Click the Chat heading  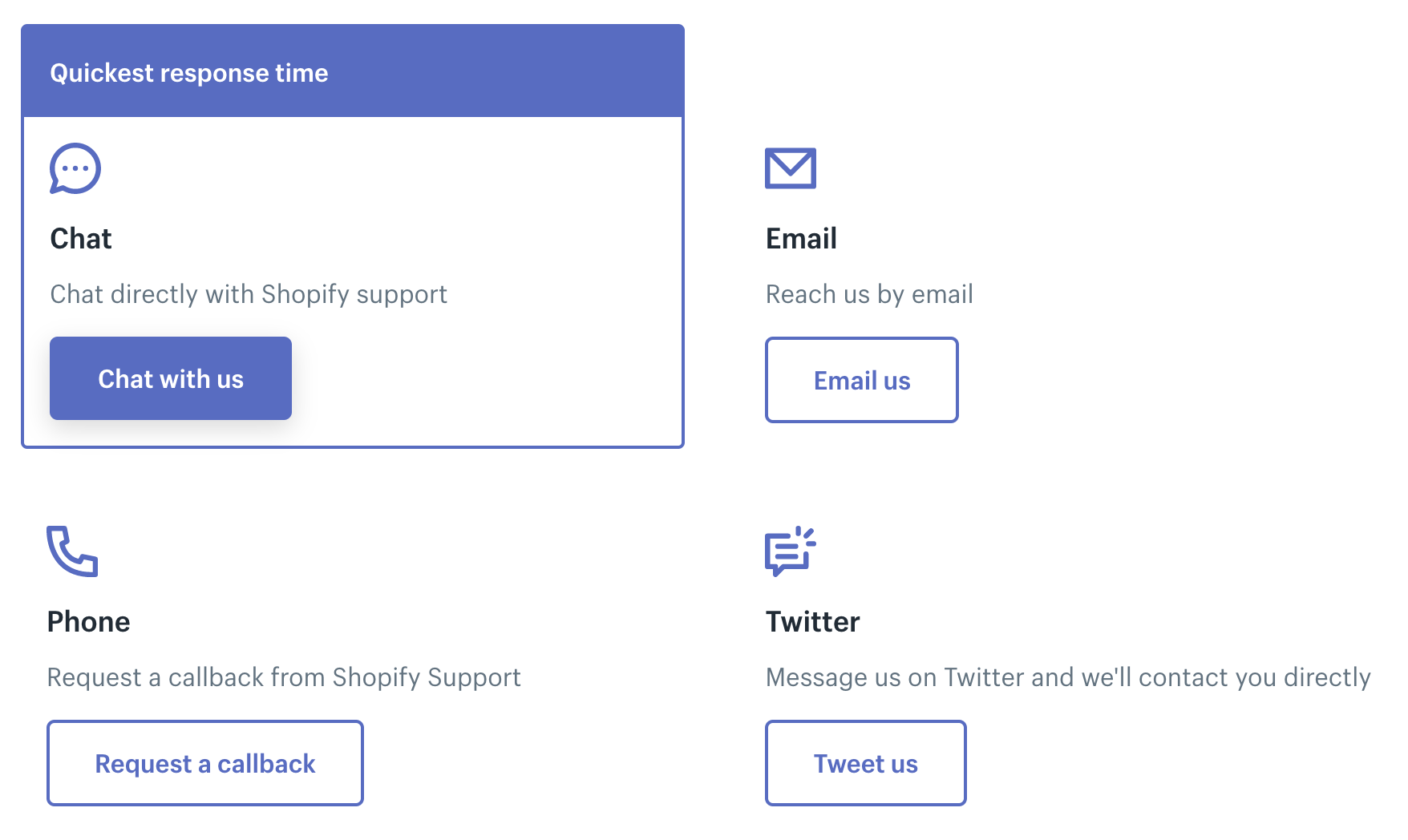(81, 239)
